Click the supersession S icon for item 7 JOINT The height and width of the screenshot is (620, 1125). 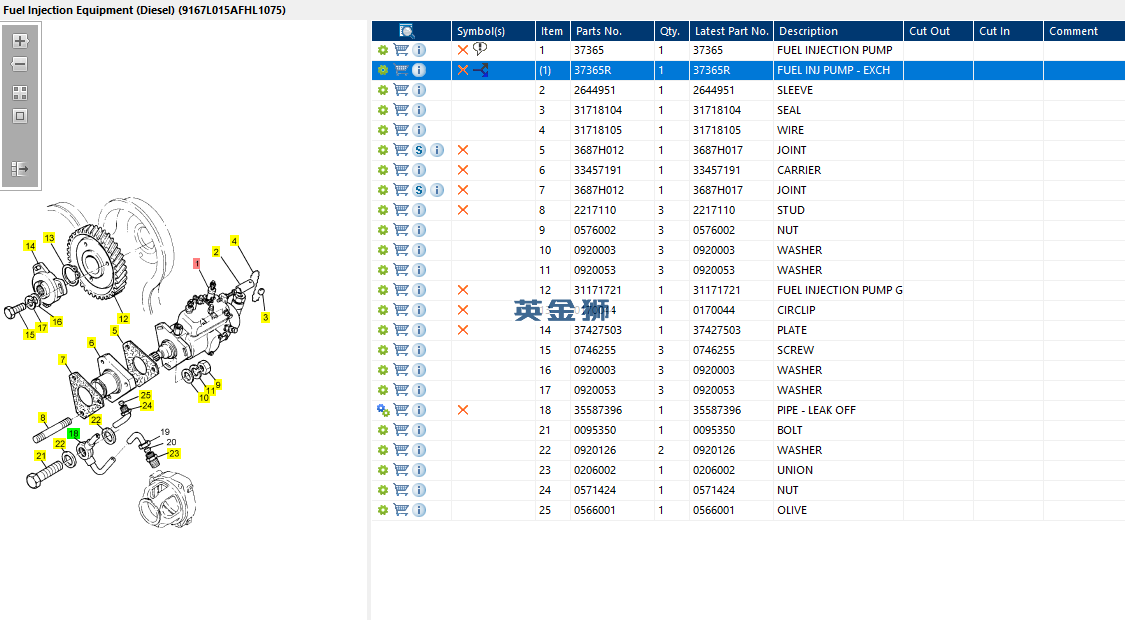420,190
